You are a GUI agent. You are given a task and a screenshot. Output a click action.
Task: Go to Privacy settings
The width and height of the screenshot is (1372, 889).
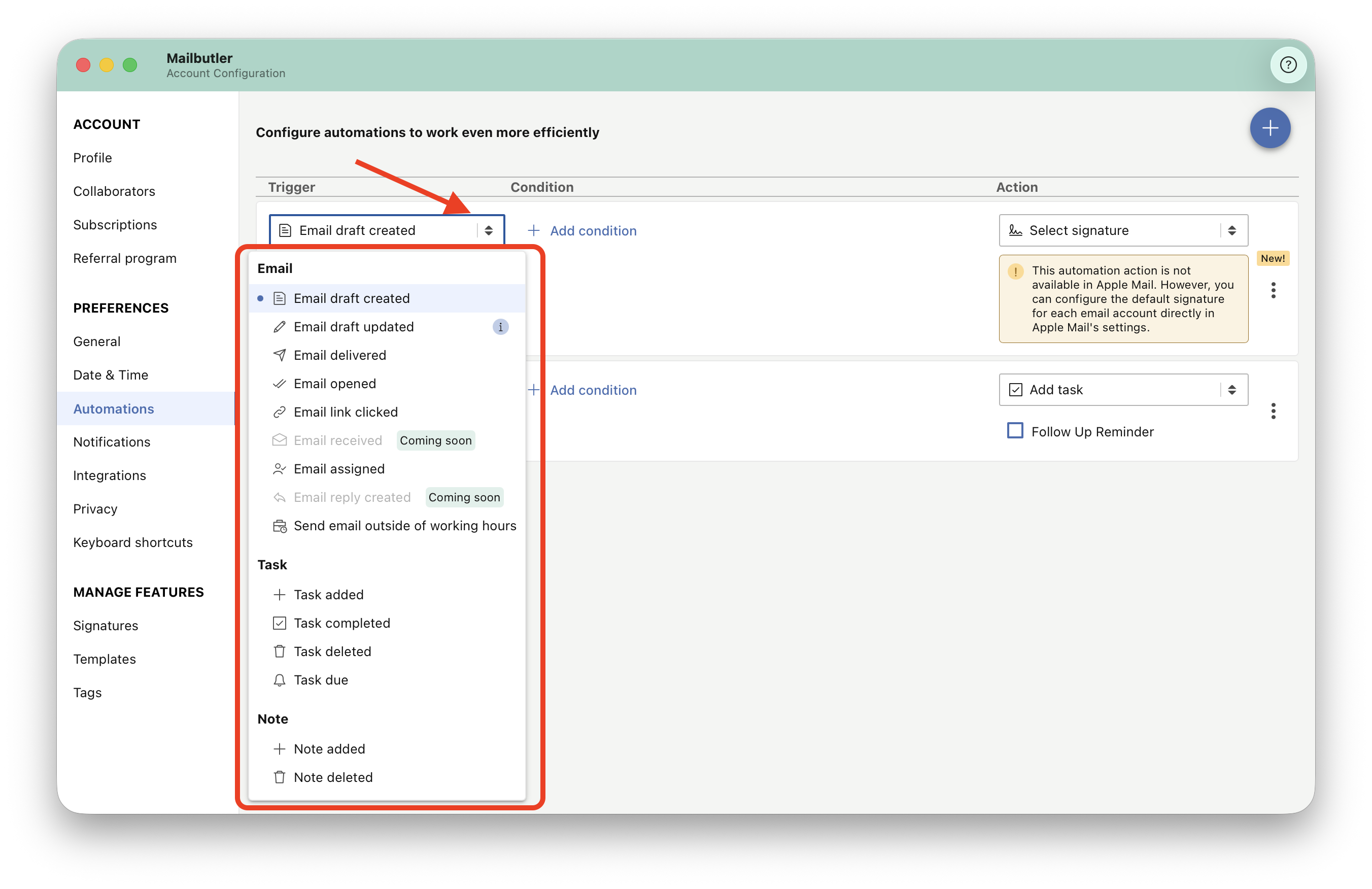click(x=95, y=509)
